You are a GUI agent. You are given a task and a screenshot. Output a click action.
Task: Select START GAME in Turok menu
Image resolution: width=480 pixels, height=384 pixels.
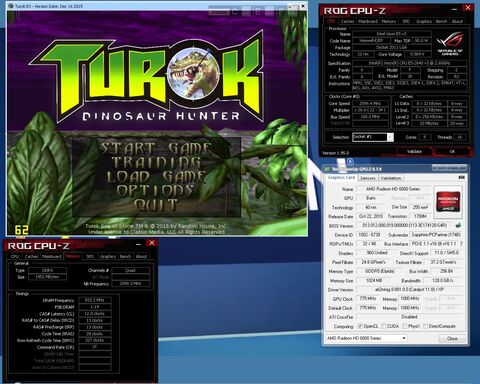(156, 149)
